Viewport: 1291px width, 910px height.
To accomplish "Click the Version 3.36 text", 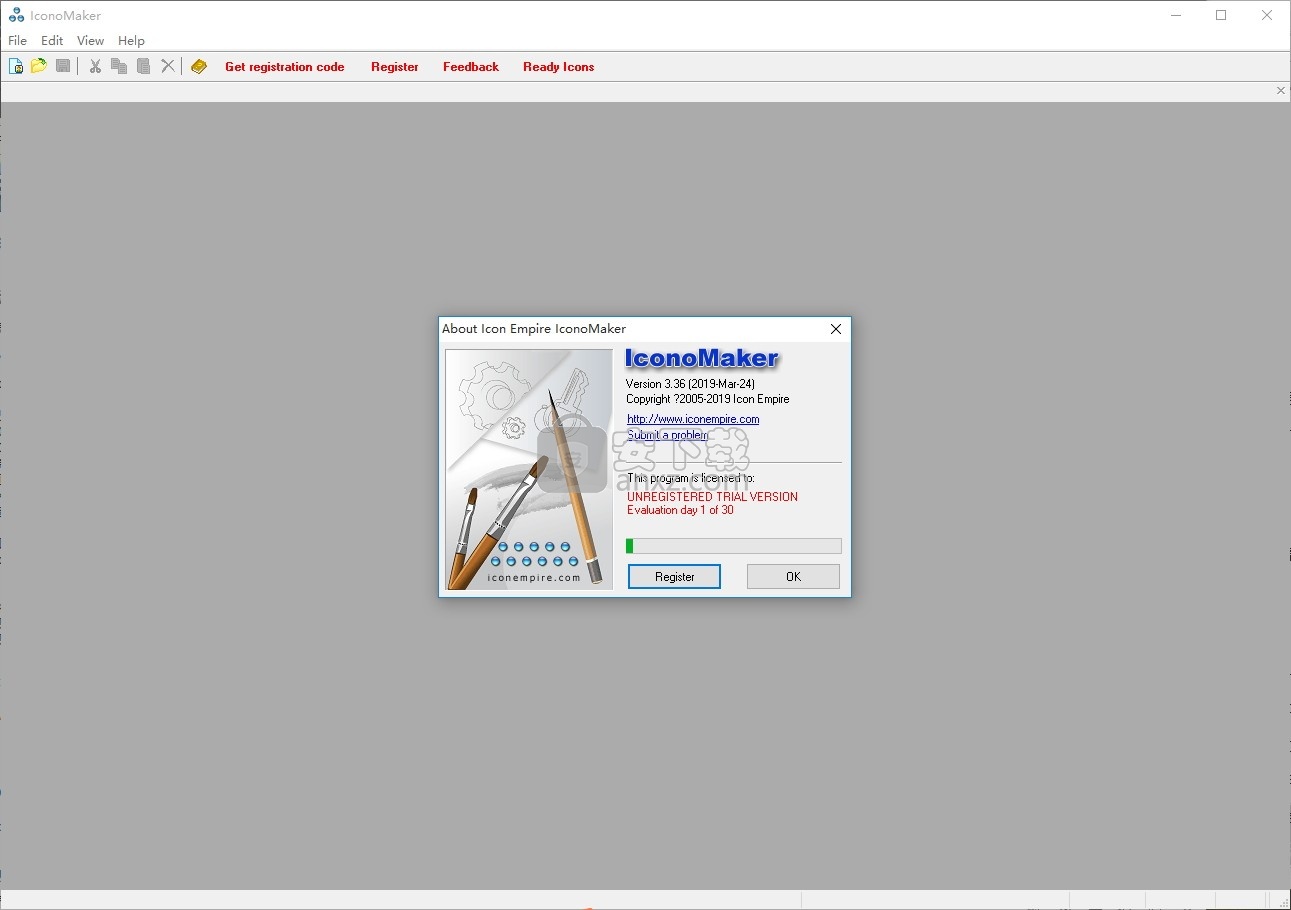I will tap(690, 384).
